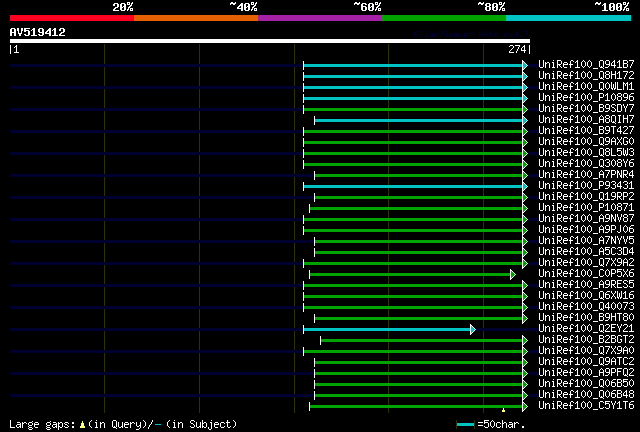Click the cyan alignment bar for A8QIH7

[x=419, y=120]
